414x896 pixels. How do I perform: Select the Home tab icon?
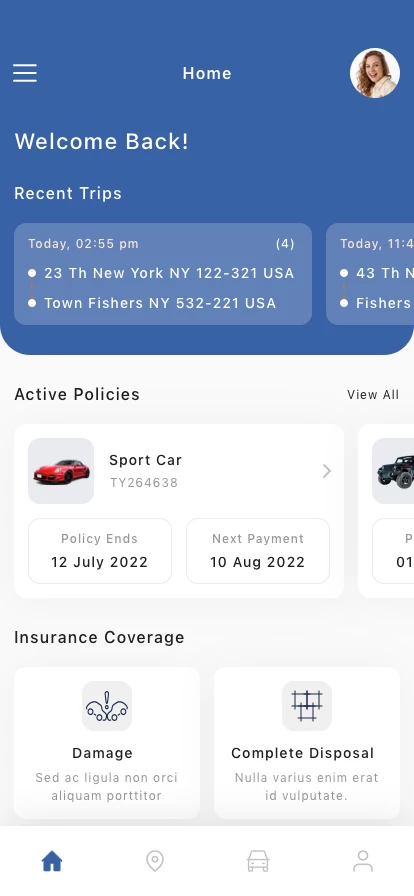52,861
